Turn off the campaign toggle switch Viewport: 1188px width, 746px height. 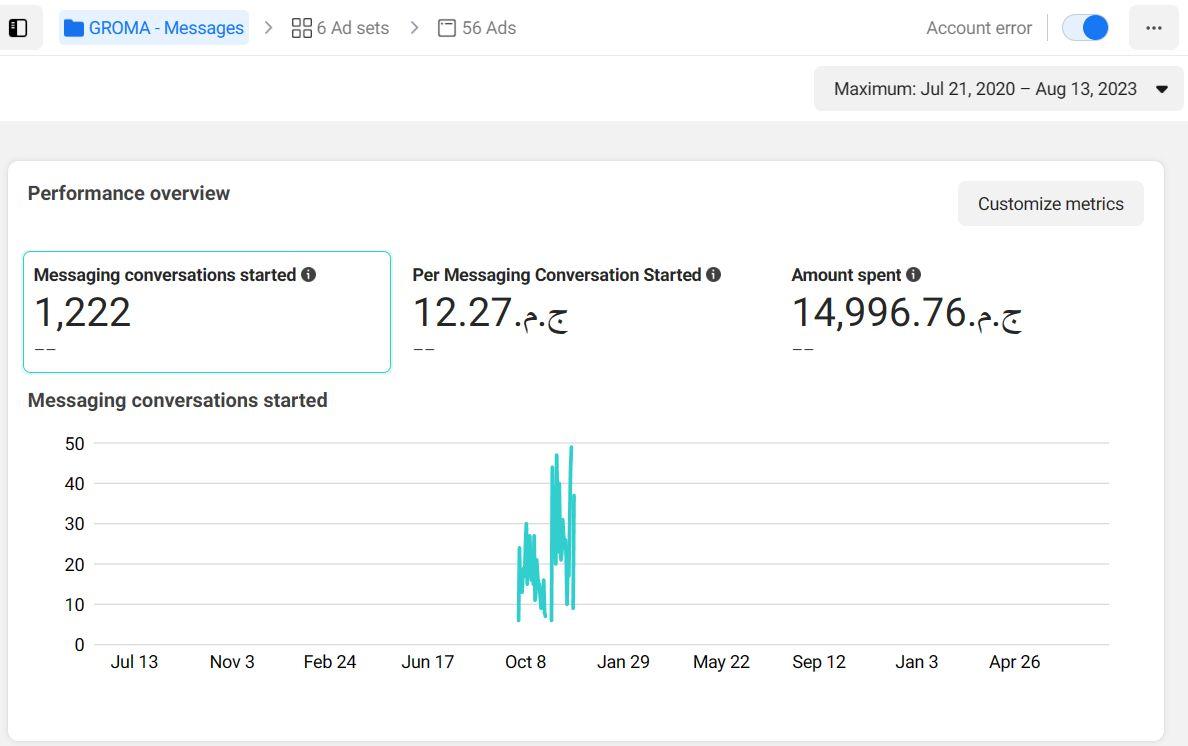[1085, 28]
